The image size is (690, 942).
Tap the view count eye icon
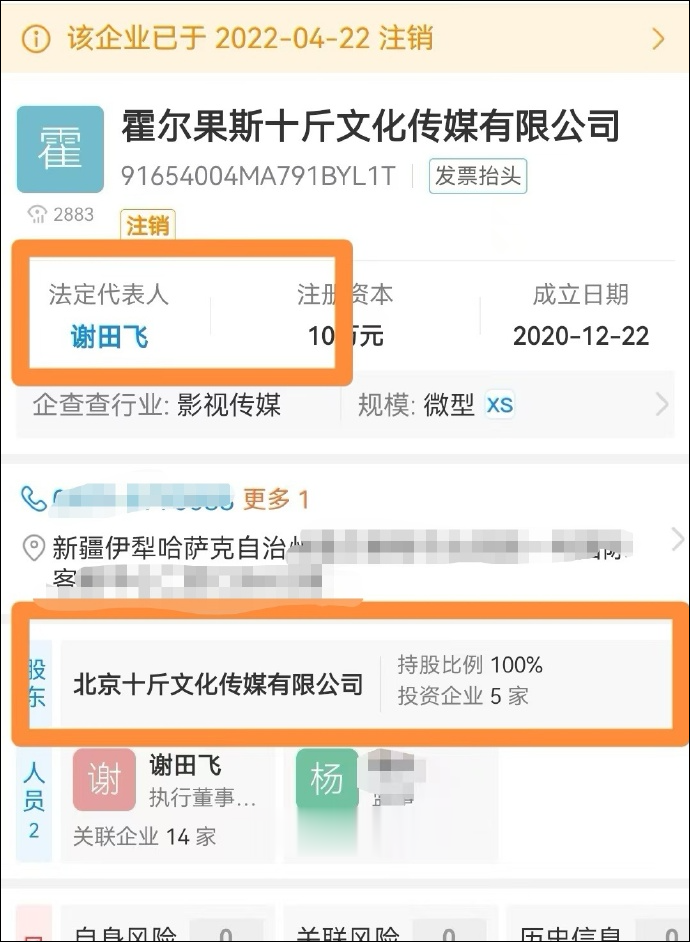click(x=37, y=214)
